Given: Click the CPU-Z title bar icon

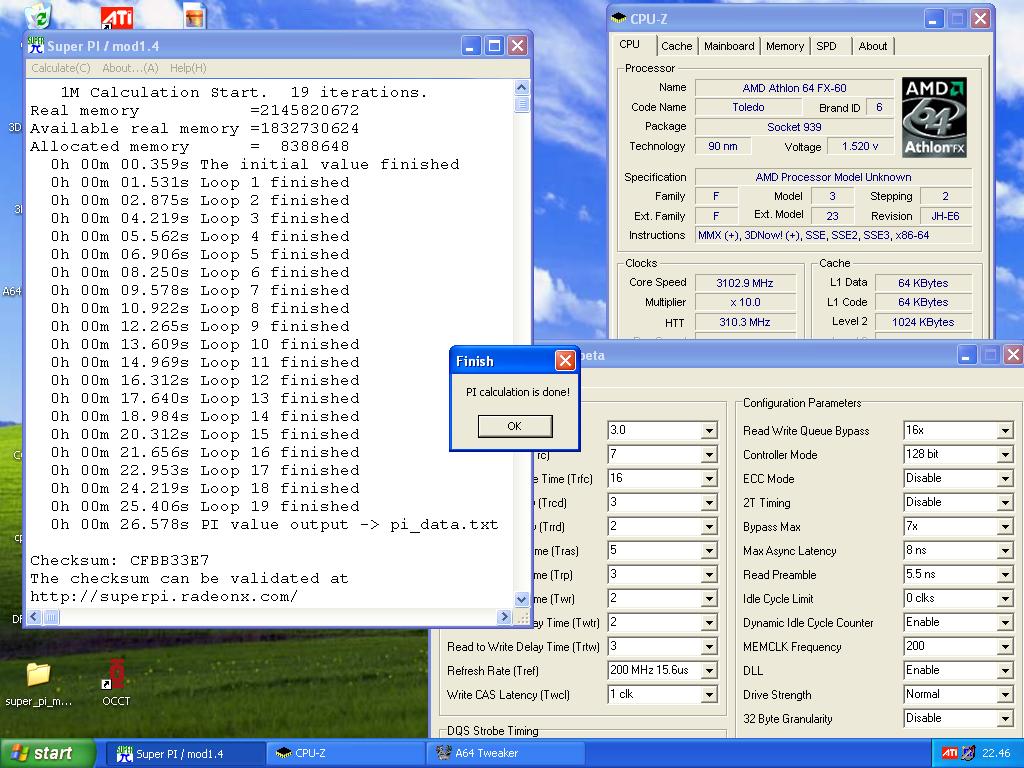Looking at the screenshot, I should point(618,19).
